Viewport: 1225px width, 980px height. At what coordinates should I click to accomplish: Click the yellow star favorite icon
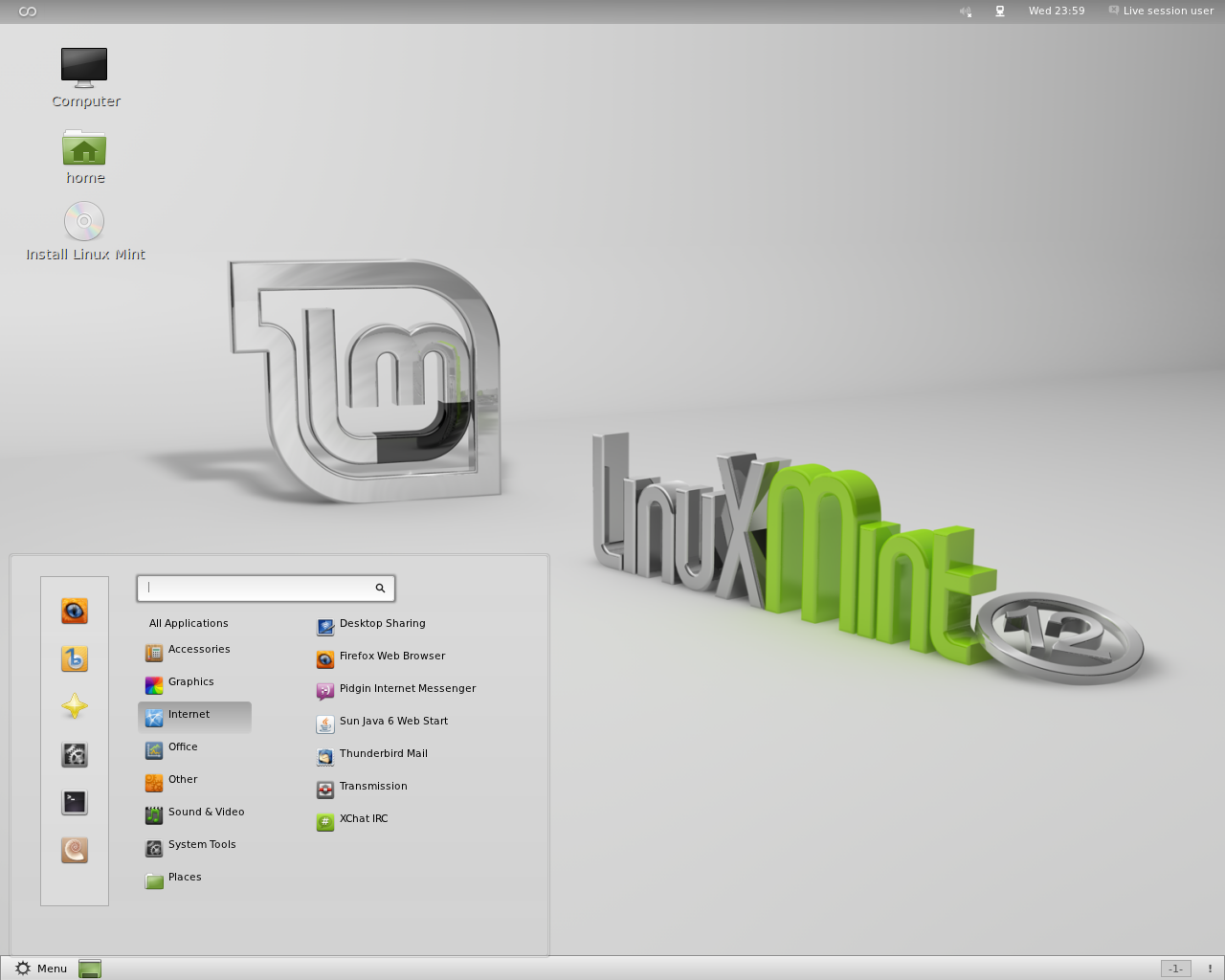75,706
